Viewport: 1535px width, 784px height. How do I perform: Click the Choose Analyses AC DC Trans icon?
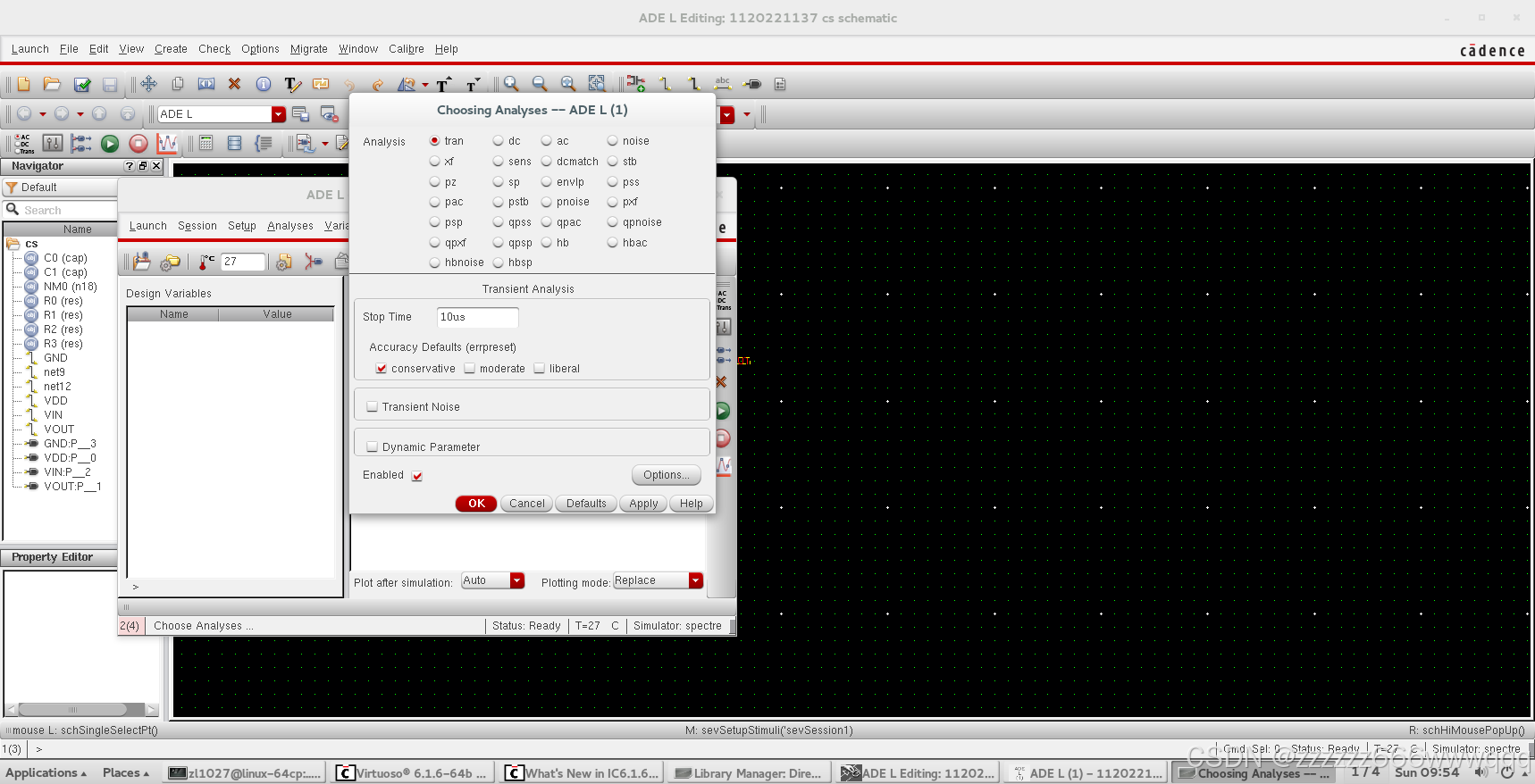[24, 144]
